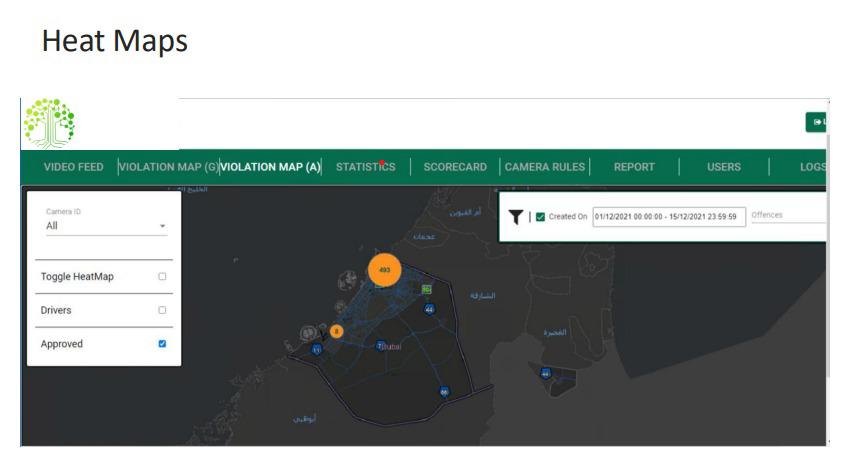Click the blue route 66 map badge
859x465 pixels.
pos(444,391)
